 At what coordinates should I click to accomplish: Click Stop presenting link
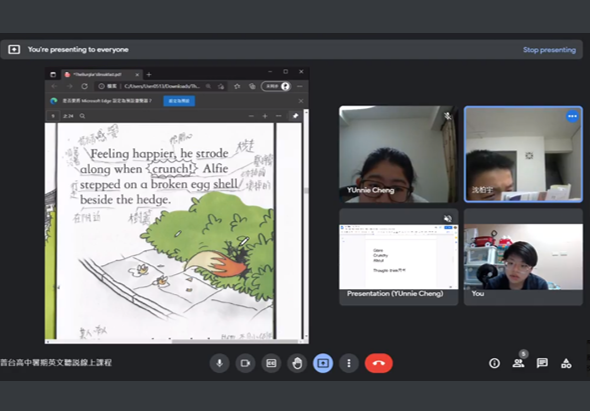549,50
